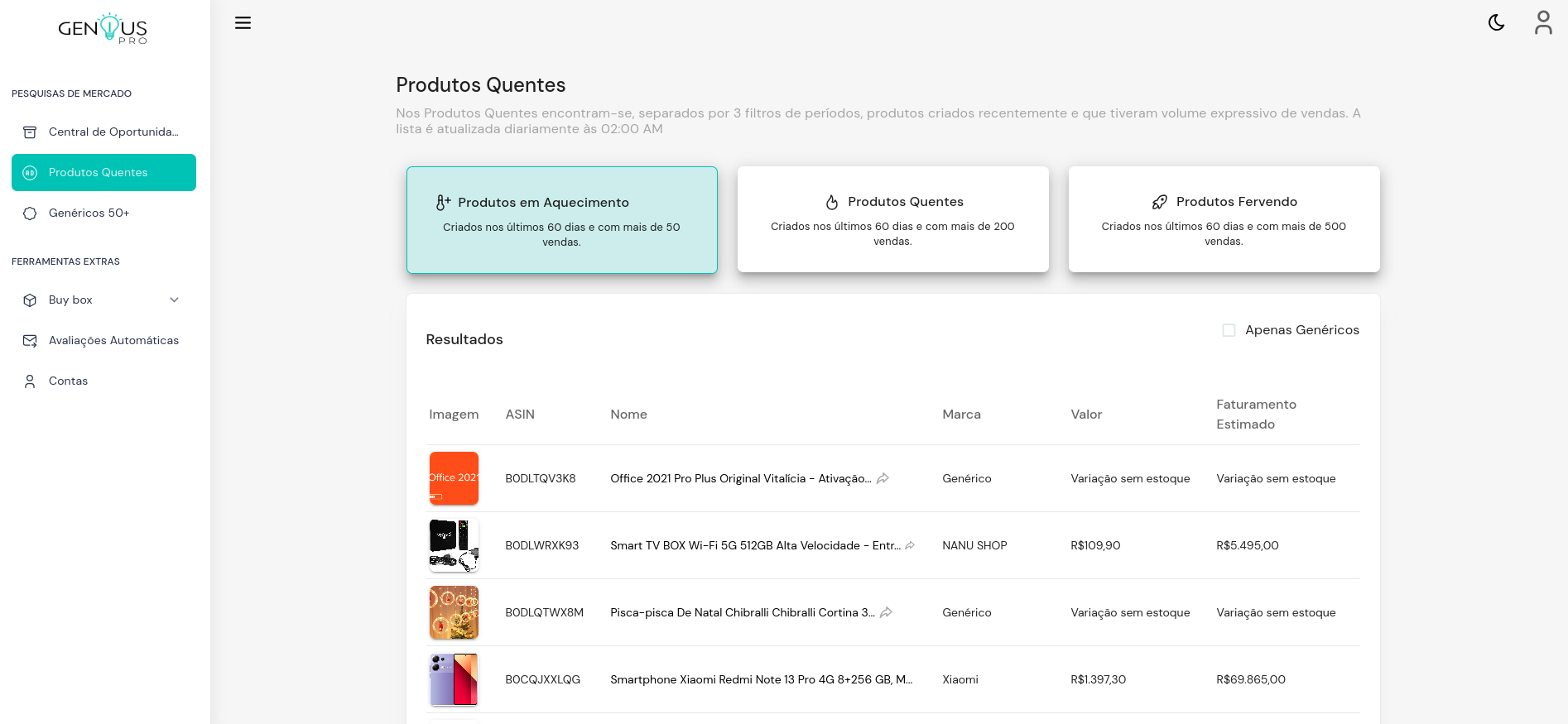1568x724 pixels.
Task: Click the rocket icon on Produtos Fervendo card
Action: (x=1160, y=202)
